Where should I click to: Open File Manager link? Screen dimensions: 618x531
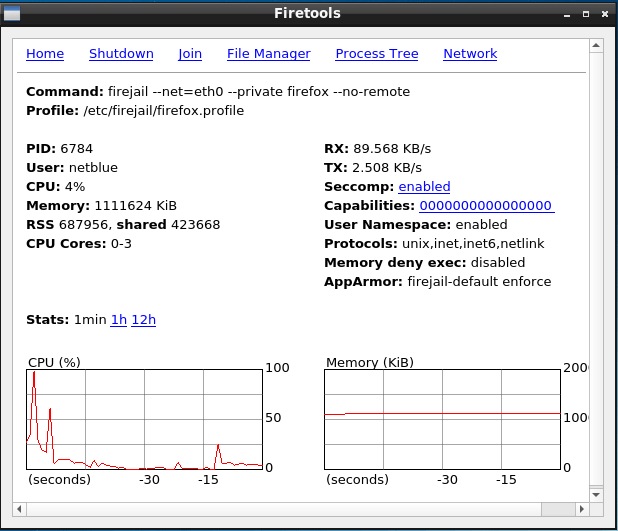point(269,54)
